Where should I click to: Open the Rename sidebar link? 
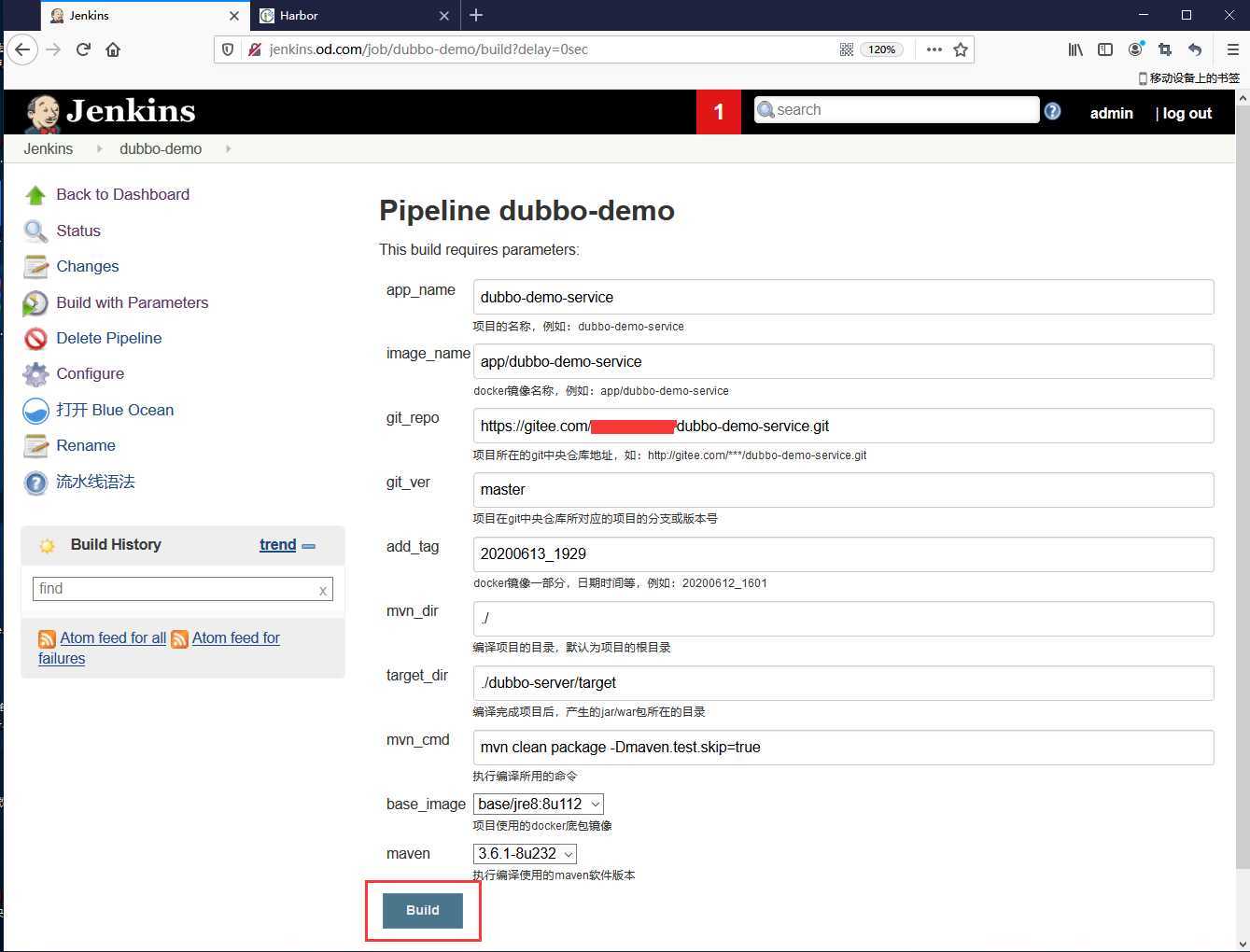[x=86, y=445]
